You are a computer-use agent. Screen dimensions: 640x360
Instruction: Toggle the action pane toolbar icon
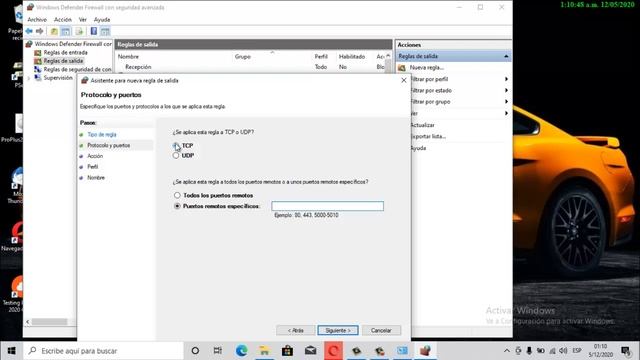(105, 31)
